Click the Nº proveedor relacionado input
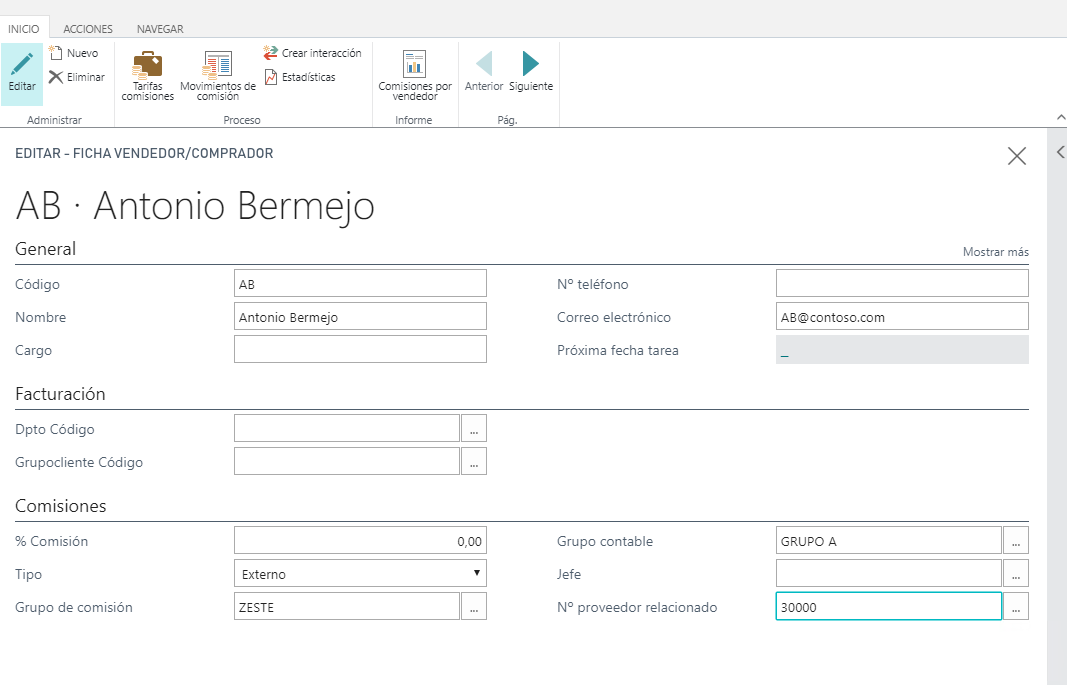The image size is (1067, 685). click(x=889, y=606)
